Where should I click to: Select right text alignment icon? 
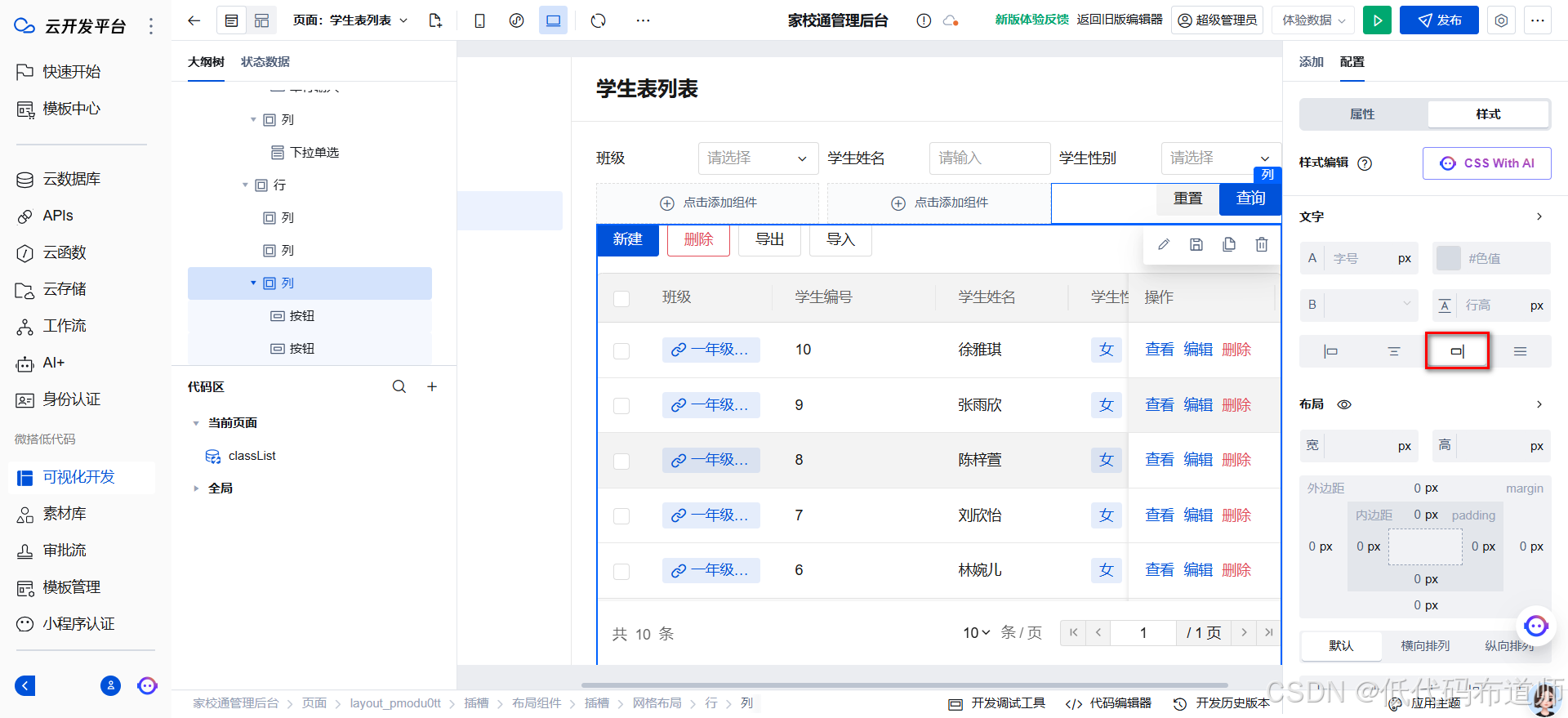(x=1458, y=351)
